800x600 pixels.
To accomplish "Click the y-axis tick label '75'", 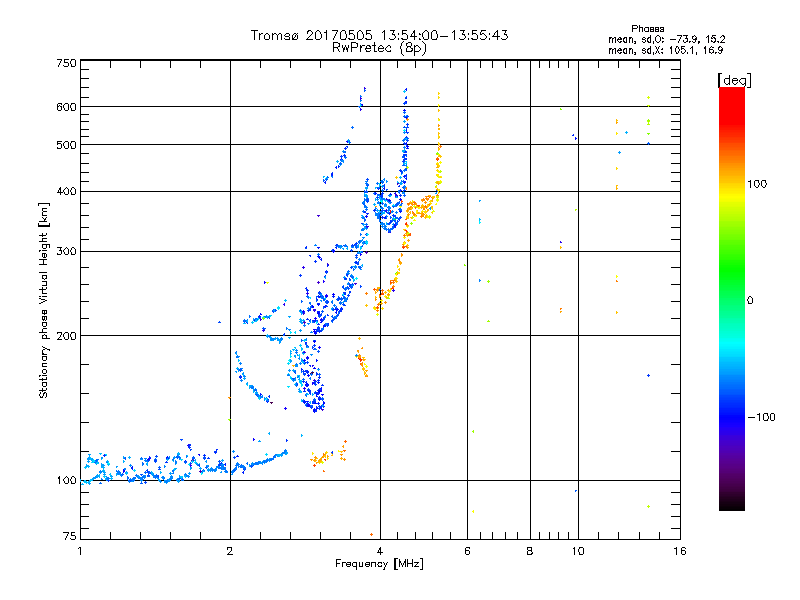I will [x=70, y=536].
